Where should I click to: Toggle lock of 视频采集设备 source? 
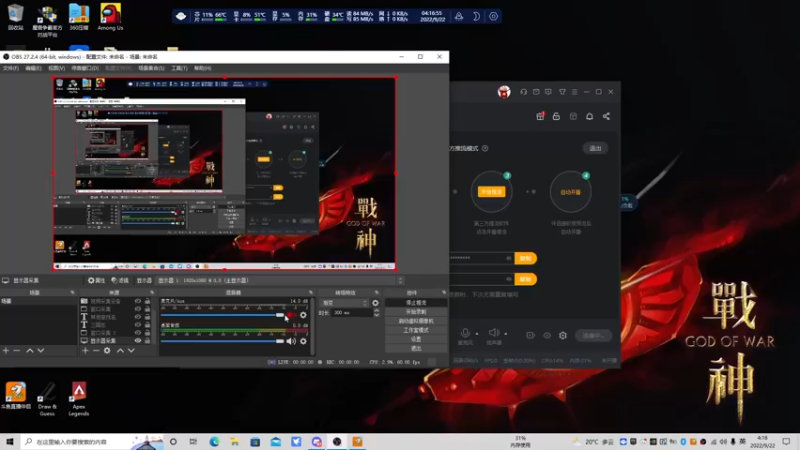147,301
